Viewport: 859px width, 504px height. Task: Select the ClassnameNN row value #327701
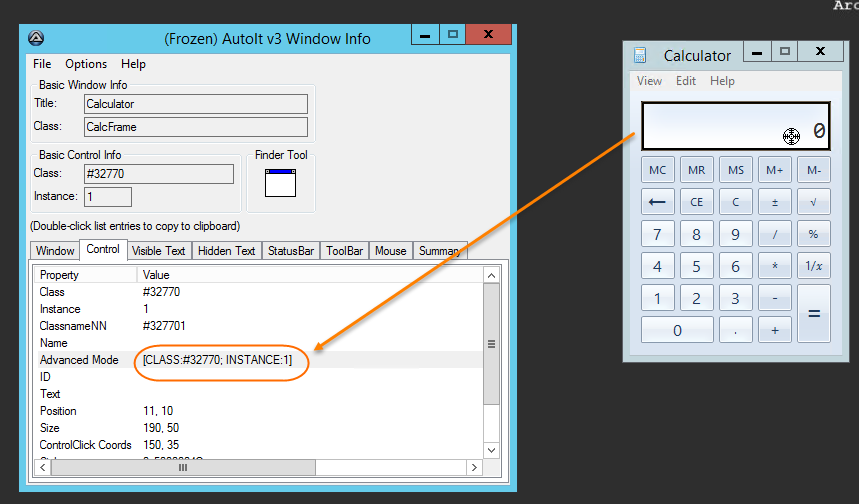tap(164, 326)
